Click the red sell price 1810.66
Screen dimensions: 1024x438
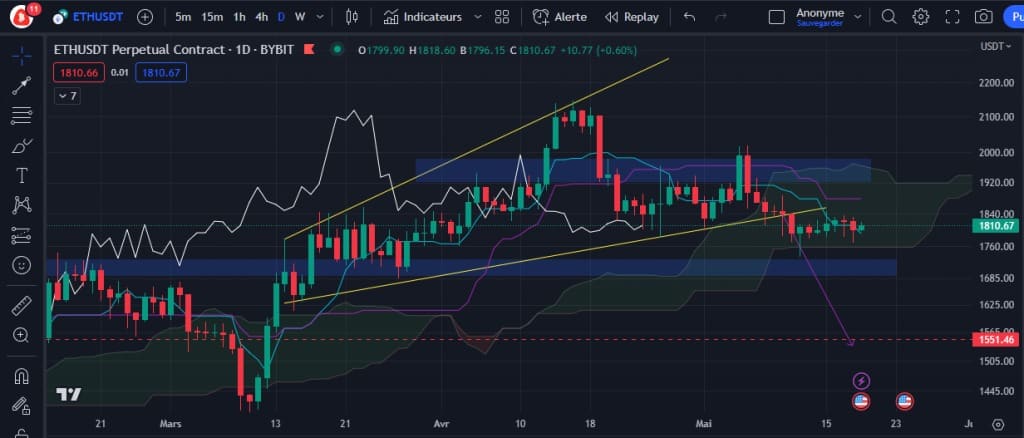79,72
